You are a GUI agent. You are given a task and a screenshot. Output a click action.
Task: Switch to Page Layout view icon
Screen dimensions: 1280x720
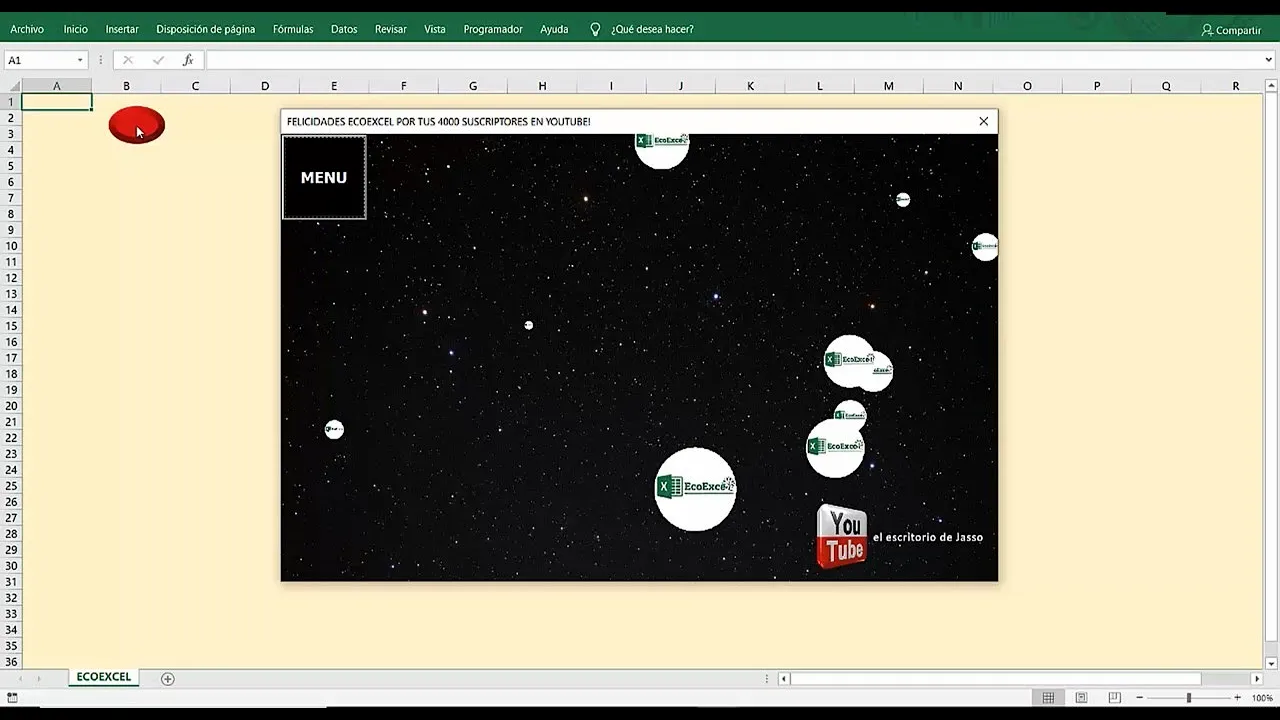tap(1081, 698)
